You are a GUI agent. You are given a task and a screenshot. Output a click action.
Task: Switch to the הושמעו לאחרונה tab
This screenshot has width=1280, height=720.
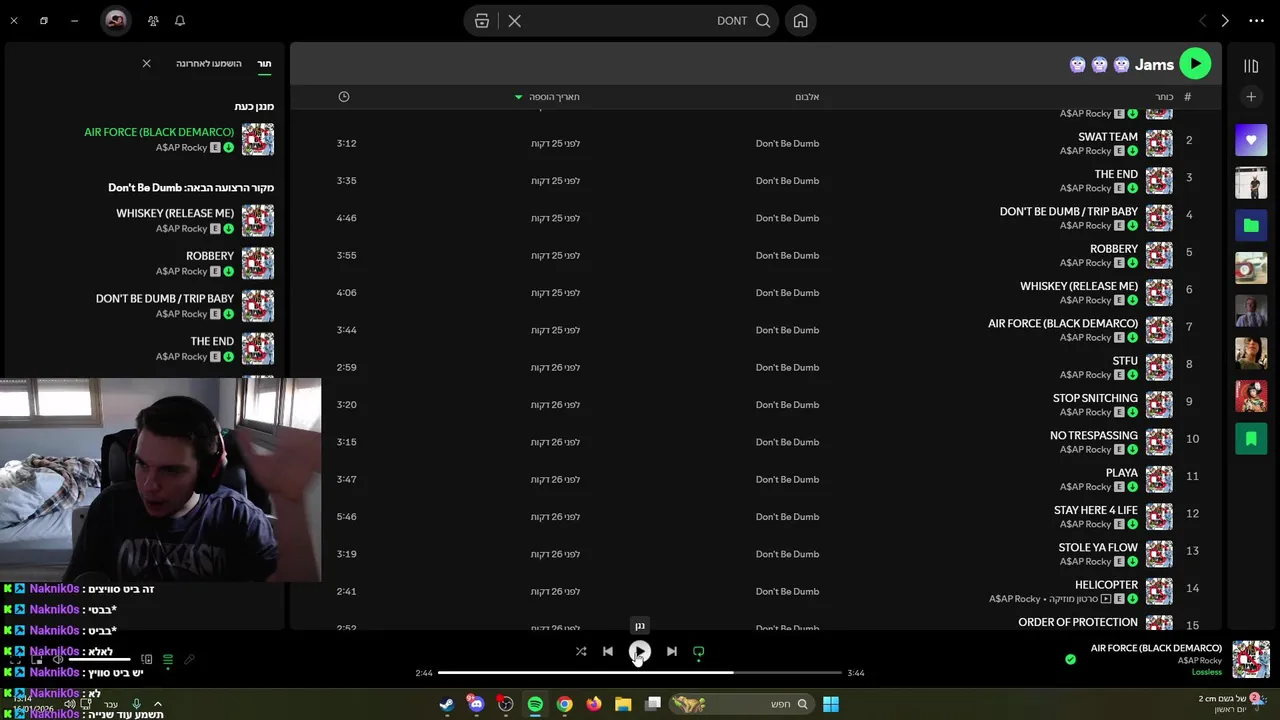click(209, 63)
